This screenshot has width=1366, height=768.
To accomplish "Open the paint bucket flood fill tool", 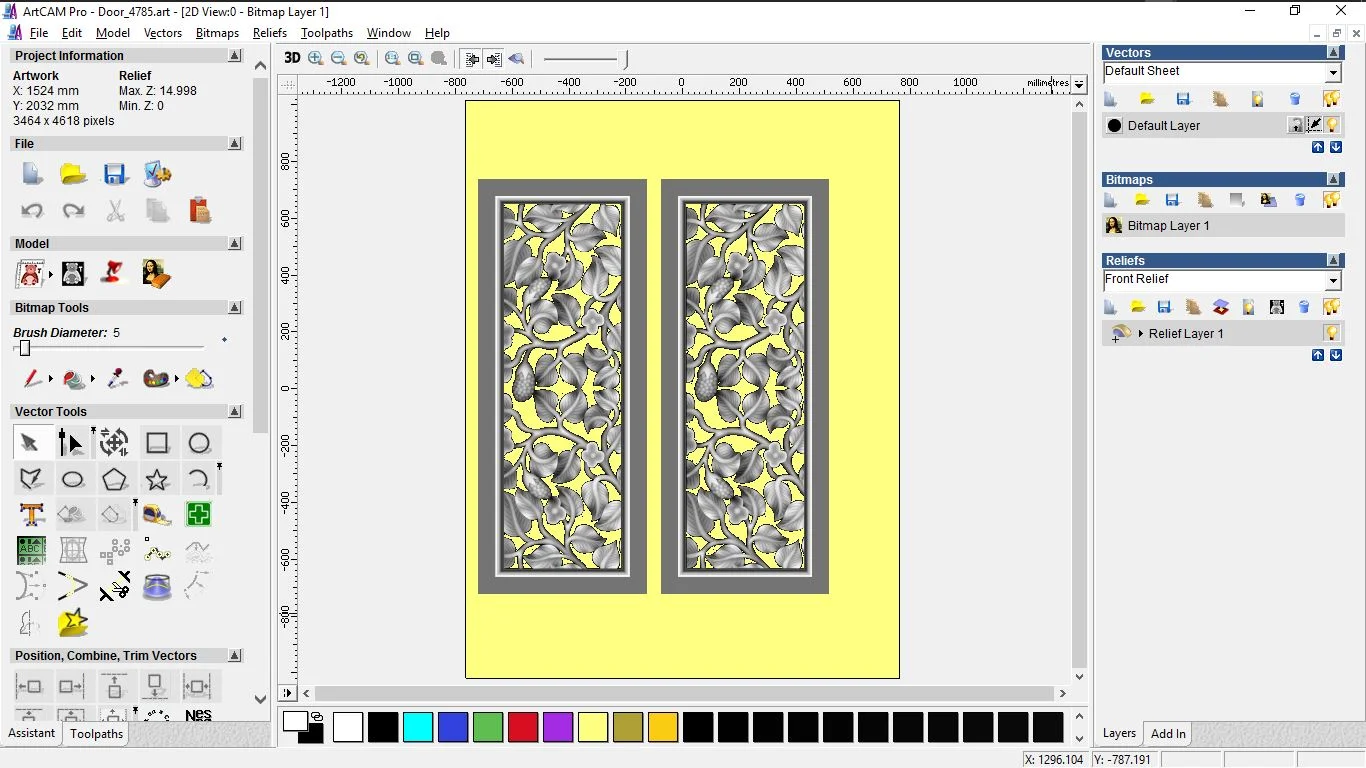I will click(x=74, y=379).
